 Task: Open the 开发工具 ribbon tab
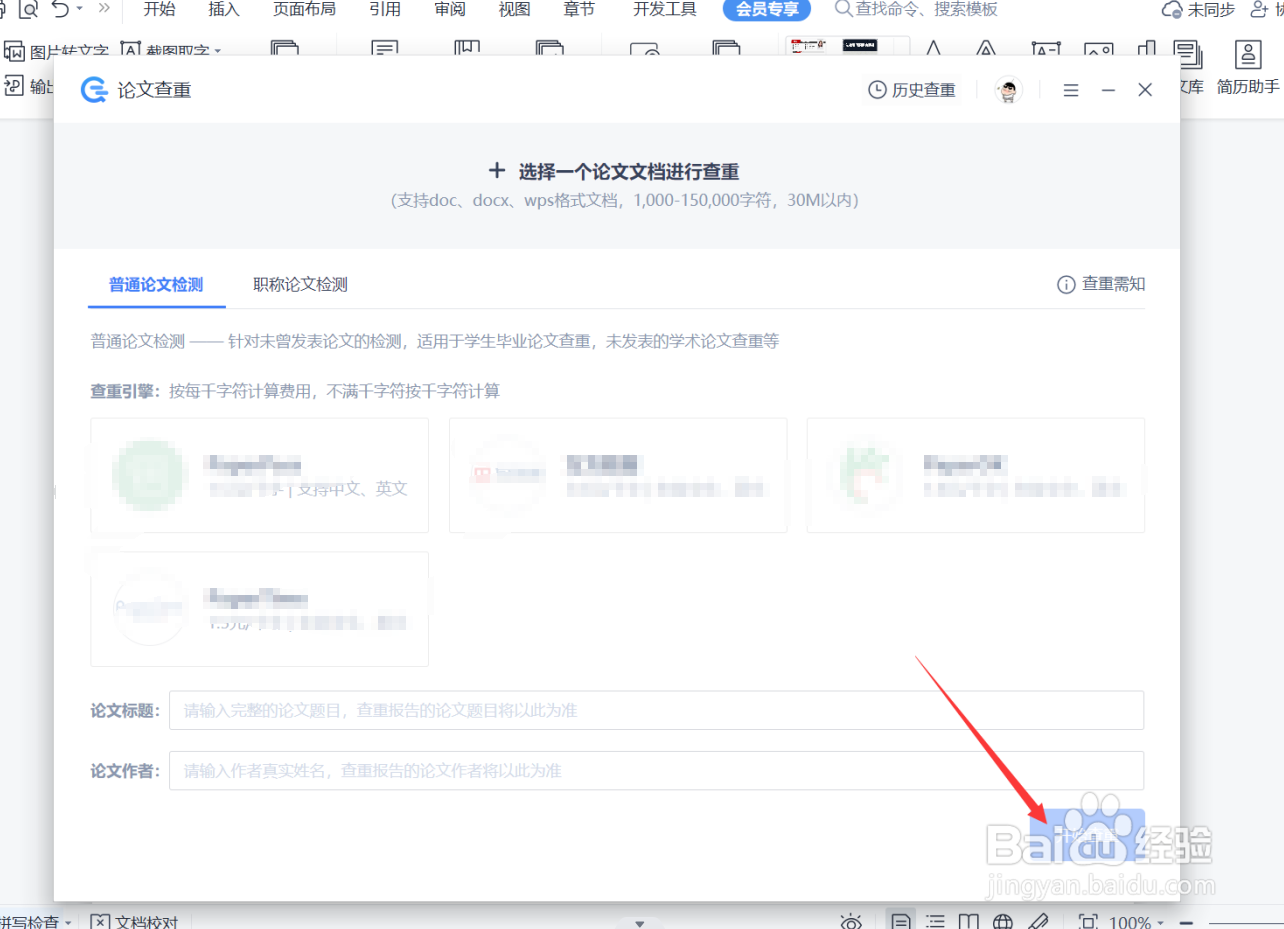(664, 10)
